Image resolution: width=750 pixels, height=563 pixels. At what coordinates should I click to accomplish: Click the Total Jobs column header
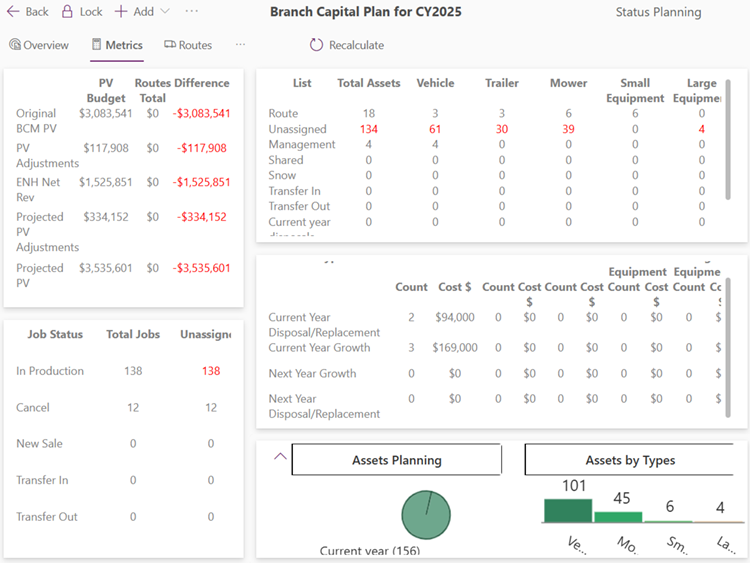(133, 334)
